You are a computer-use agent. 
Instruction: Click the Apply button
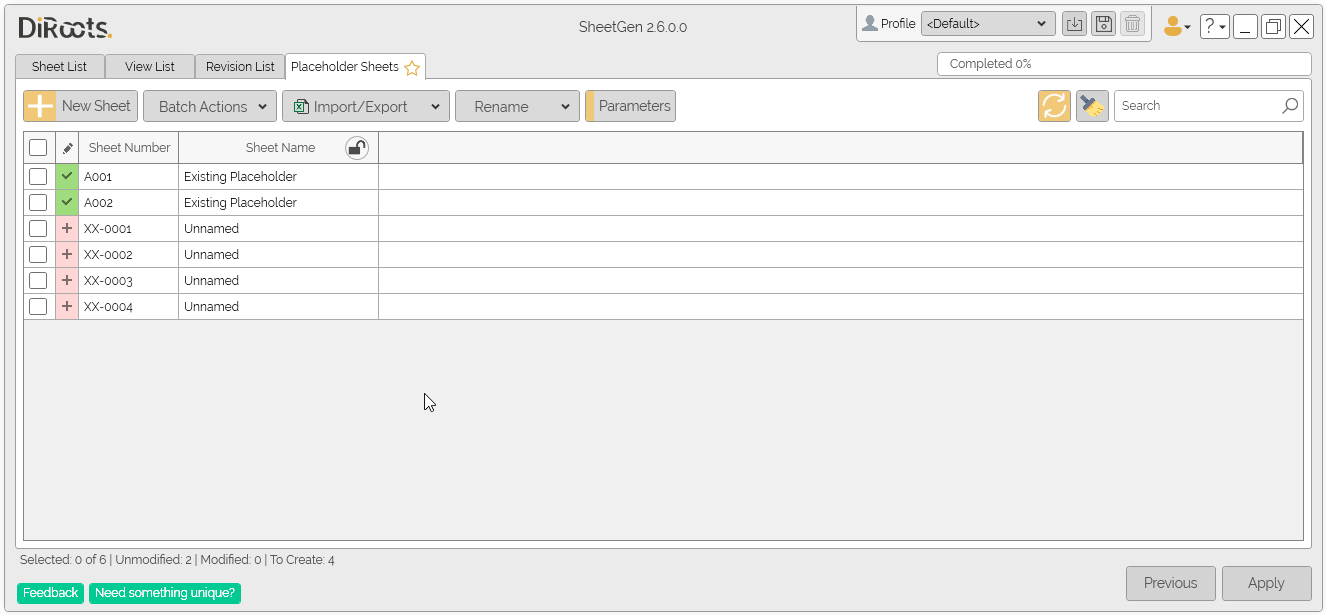pos(1266,583)
